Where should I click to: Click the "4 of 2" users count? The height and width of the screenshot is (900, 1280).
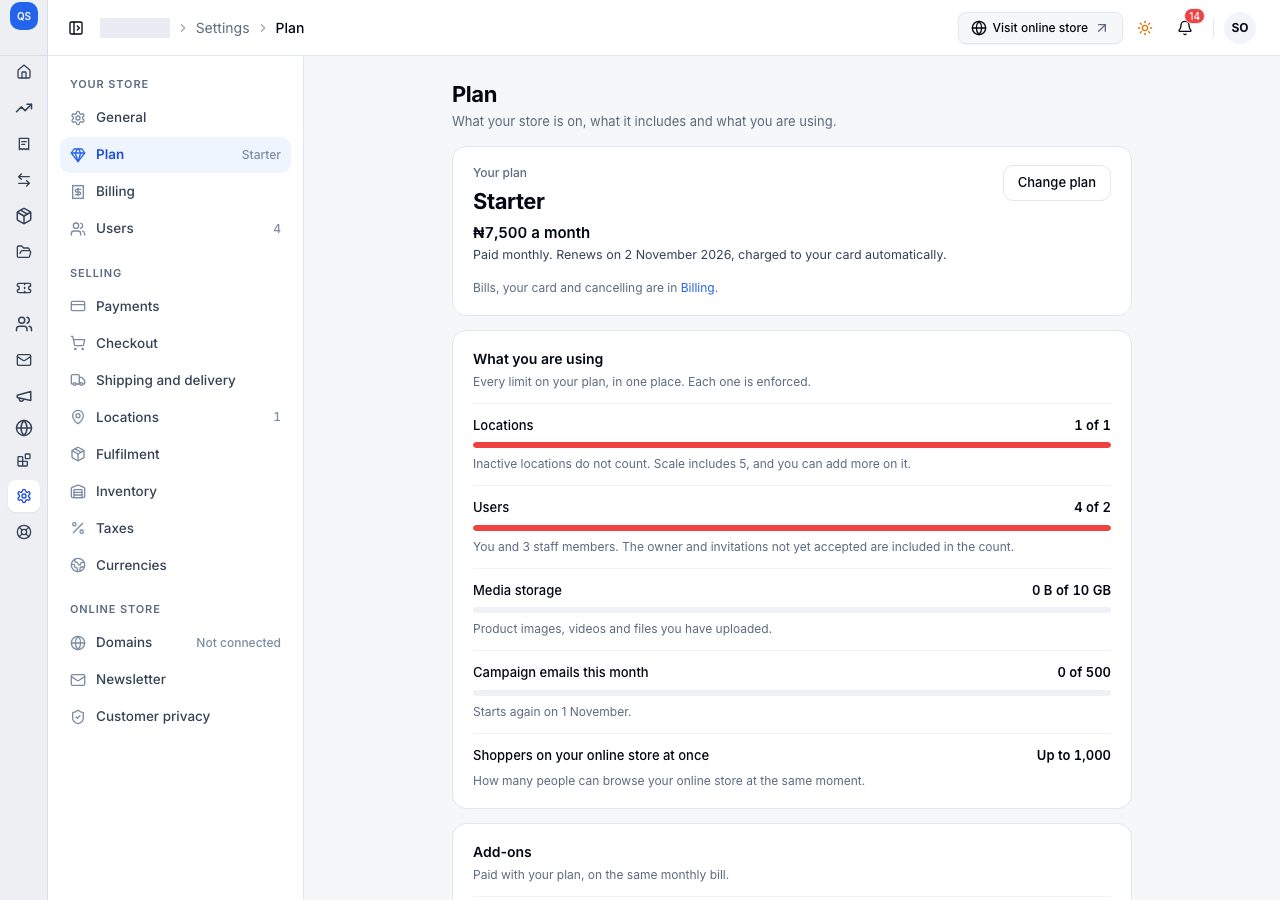click(1092, 508)
